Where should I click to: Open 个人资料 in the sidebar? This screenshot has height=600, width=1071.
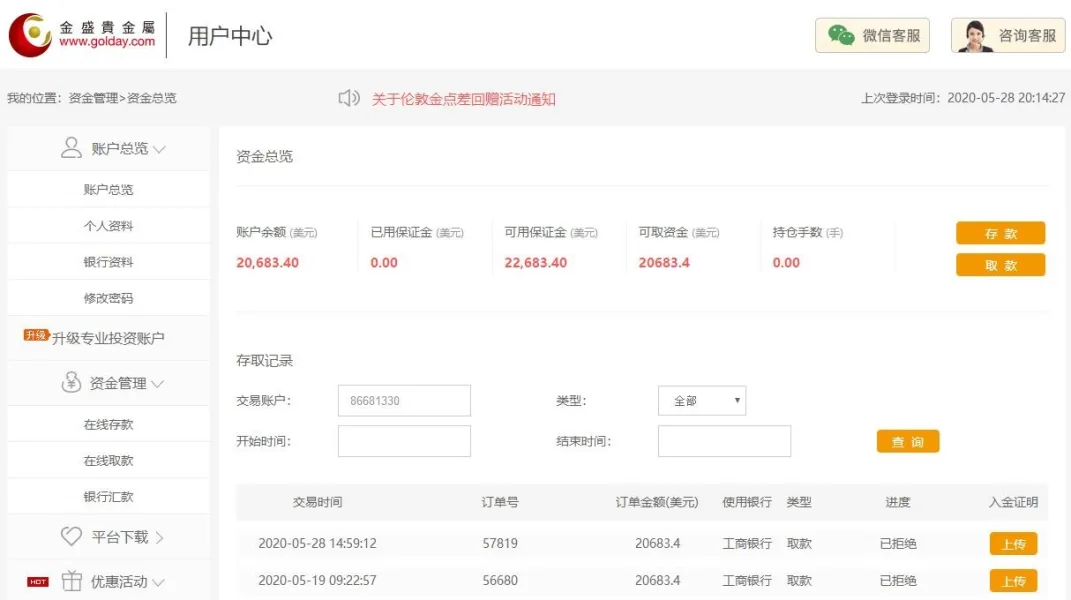108,226
